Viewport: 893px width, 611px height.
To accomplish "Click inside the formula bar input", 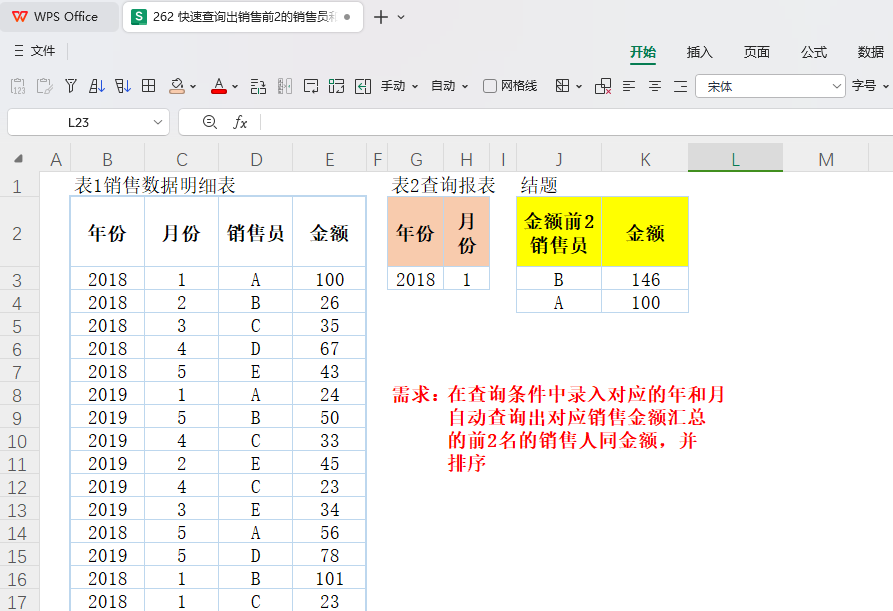I will coord(576,122).
